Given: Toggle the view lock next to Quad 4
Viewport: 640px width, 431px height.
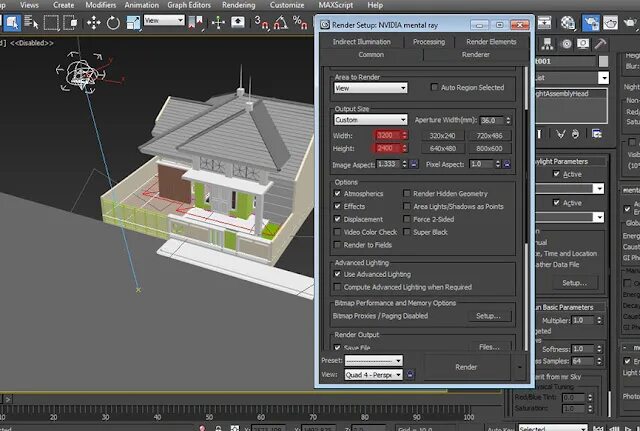Looking at the screenshot, I should point(410,374).
